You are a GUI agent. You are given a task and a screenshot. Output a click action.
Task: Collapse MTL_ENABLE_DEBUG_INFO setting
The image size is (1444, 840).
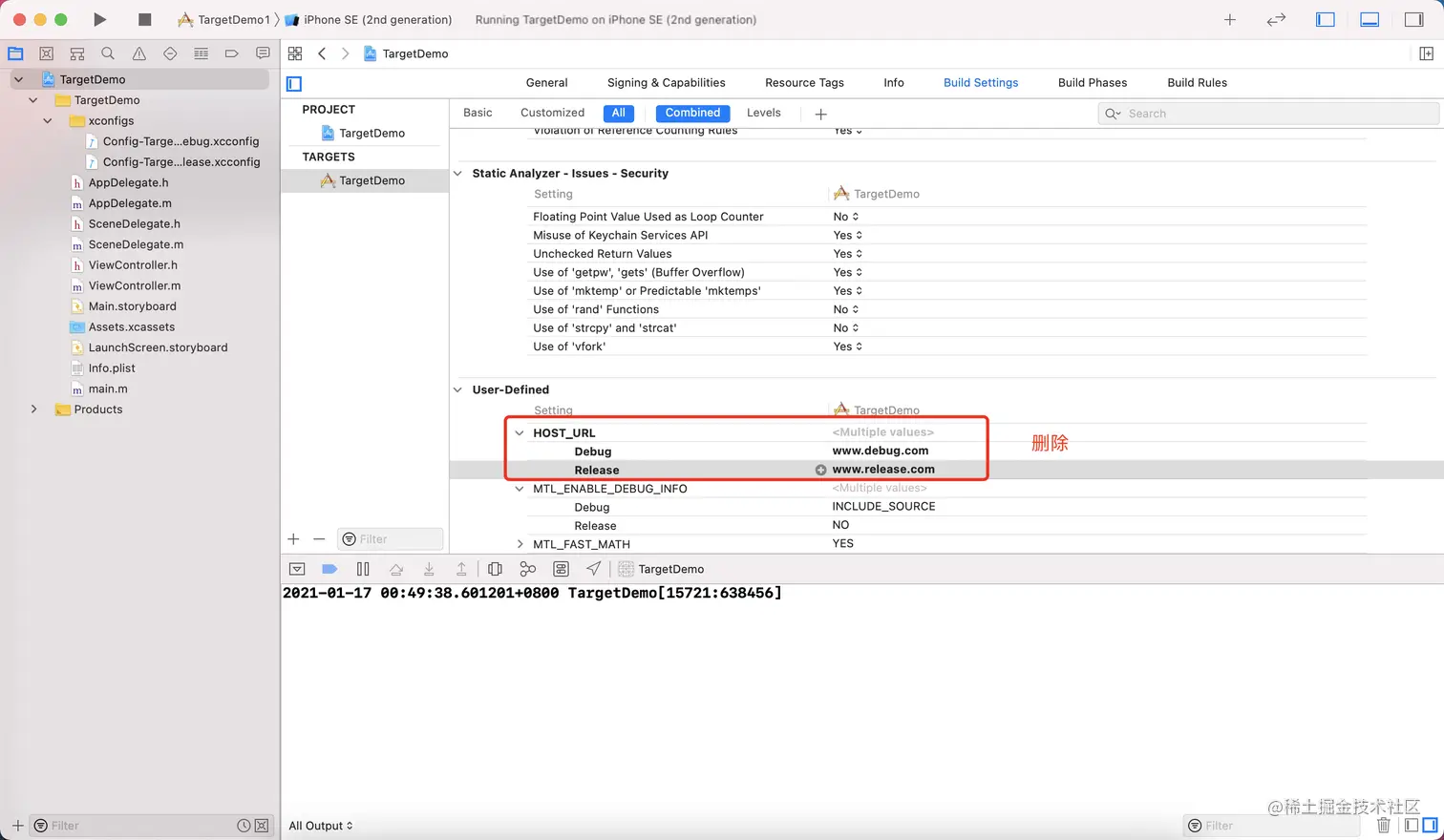[520, 489]
